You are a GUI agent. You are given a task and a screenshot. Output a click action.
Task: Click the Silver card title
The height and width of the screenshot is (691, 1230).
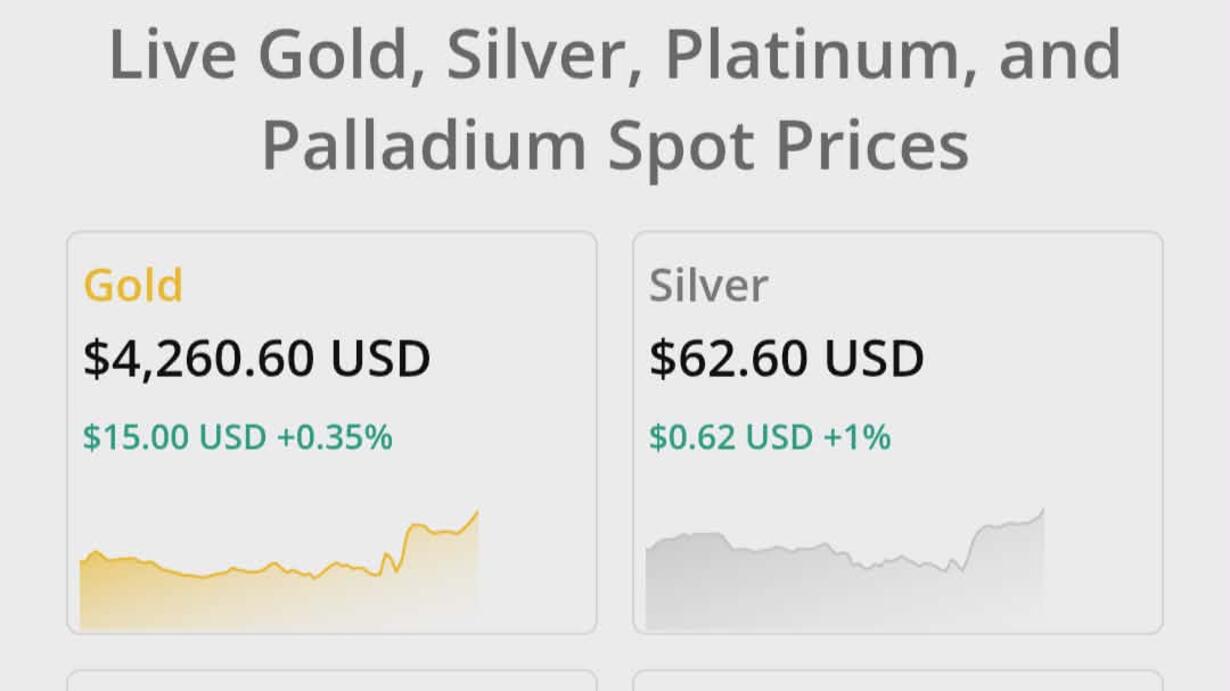(708, 286)
